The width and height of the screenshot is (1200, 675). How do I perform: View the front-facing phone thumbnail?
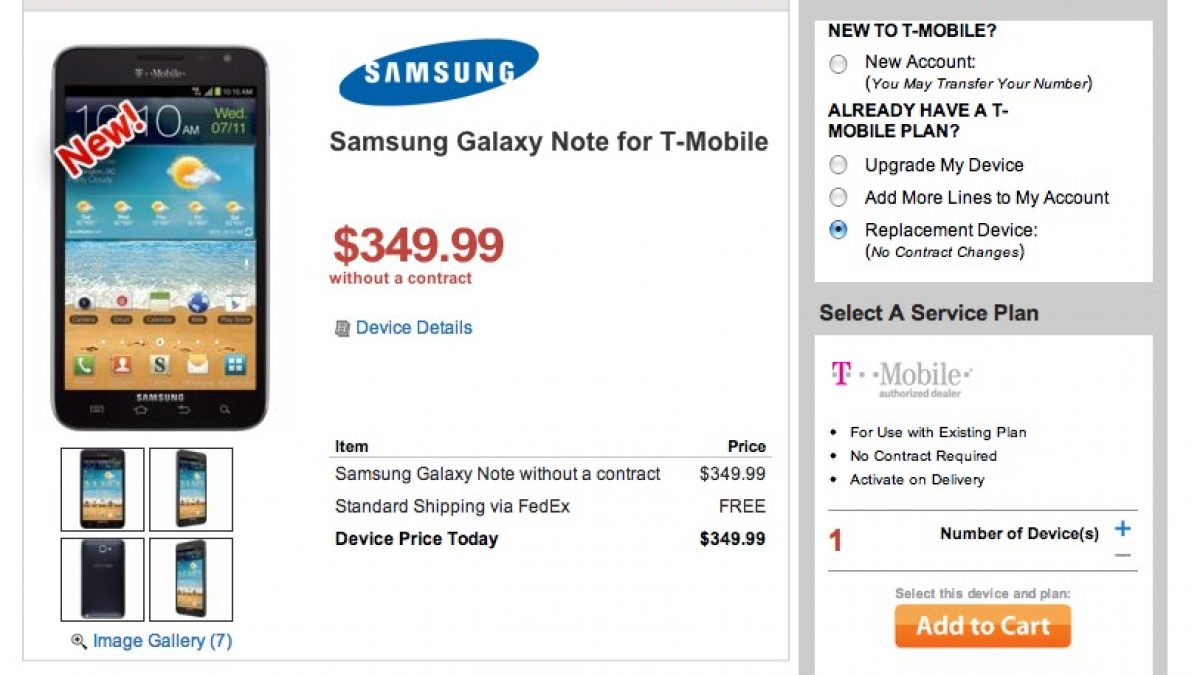(x=103, y=489)
